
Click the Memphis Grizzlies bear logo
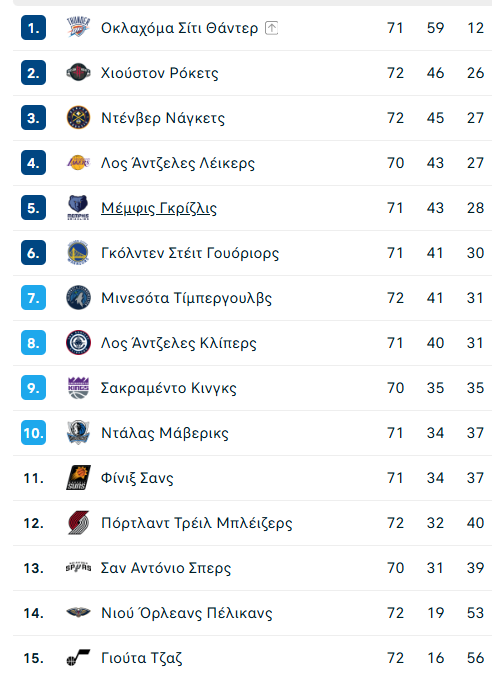tap(78, 208)
